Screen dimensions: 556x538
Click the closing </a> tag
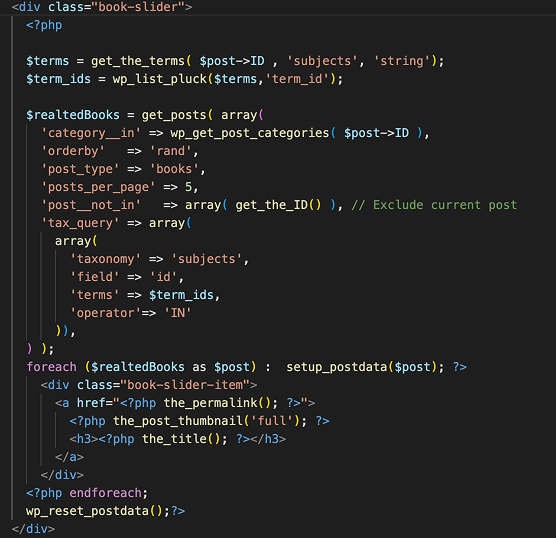(70, 457)
